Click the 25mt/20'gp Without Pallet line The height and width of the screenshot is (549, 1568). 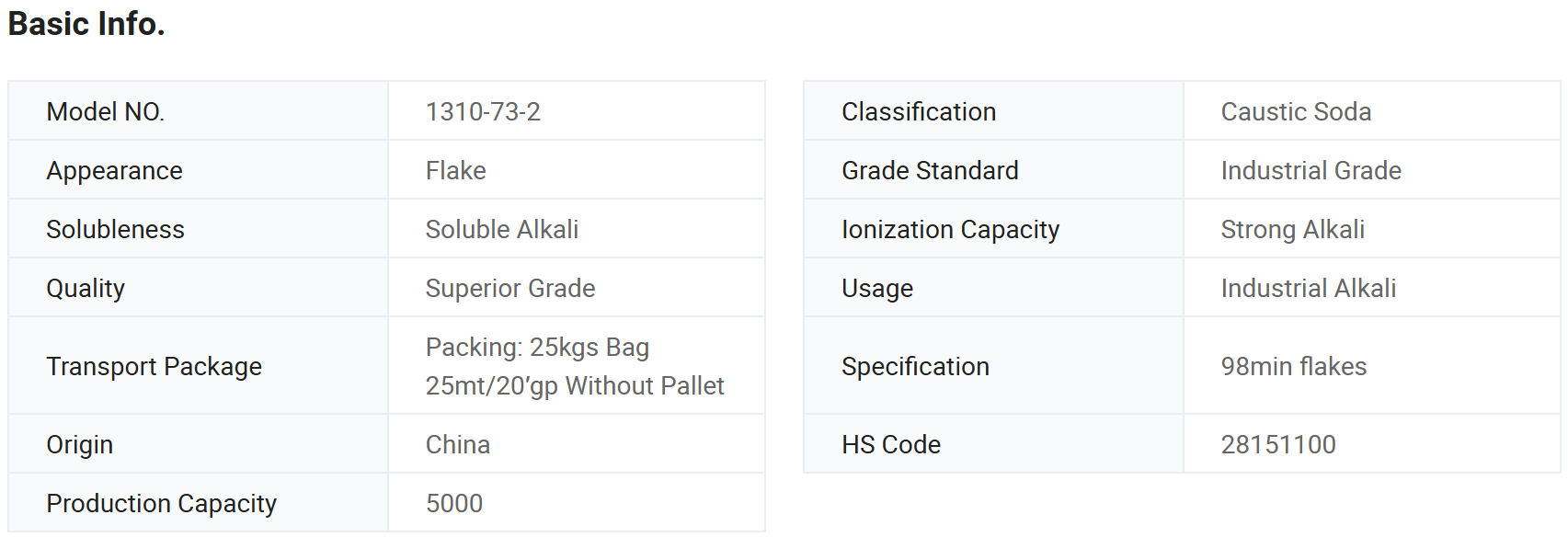(x=575, y=386)
